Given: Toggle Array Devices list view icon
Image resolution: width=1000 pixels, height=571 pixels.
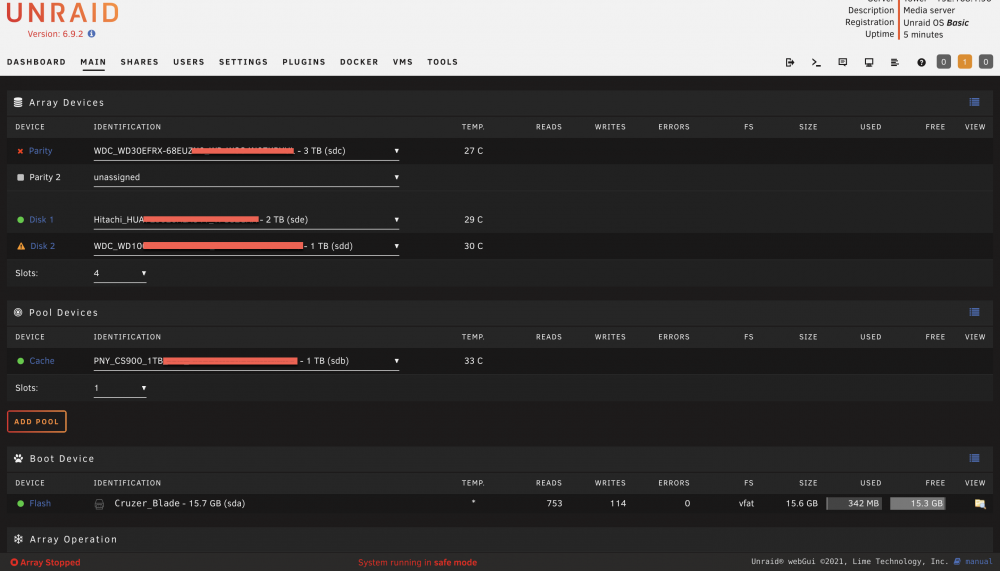Looking at the screenshot, I should click(x=974, y=102).
